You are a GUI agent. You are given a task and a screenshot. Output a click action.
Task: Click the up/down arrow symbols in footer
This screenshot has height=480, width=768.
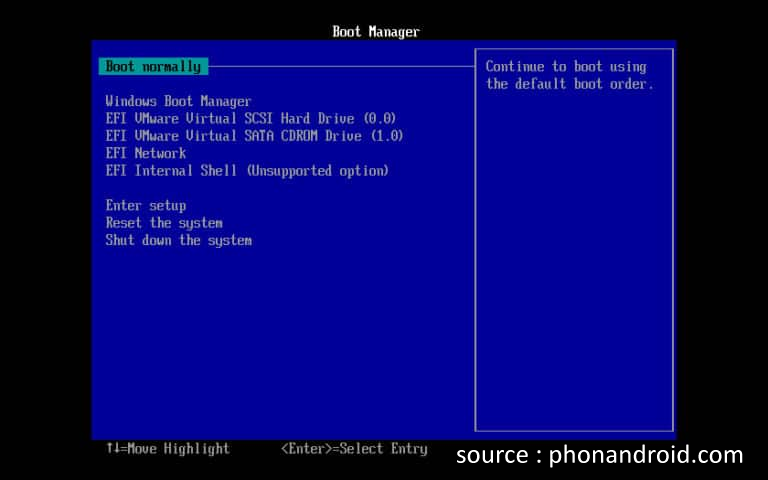click(x=110, y=449)
